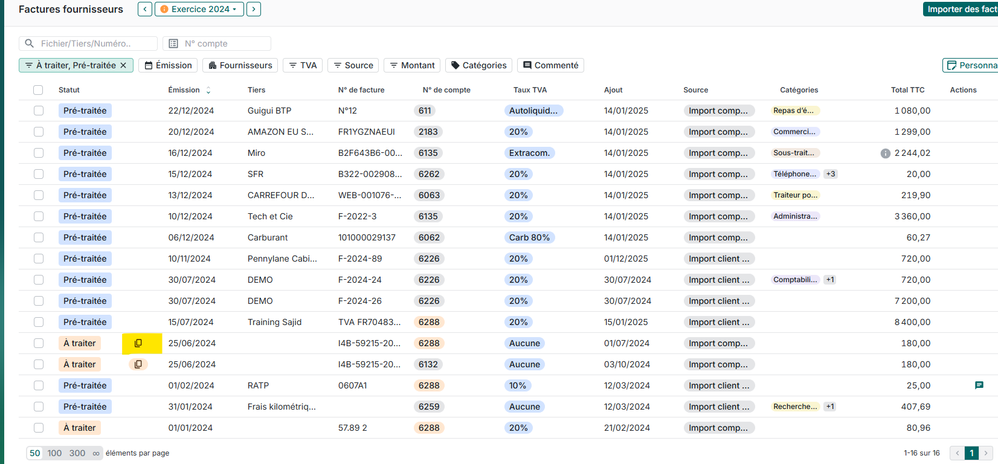
Task: Go to previous fiscal year with left arrow
Action: [145, 10]
